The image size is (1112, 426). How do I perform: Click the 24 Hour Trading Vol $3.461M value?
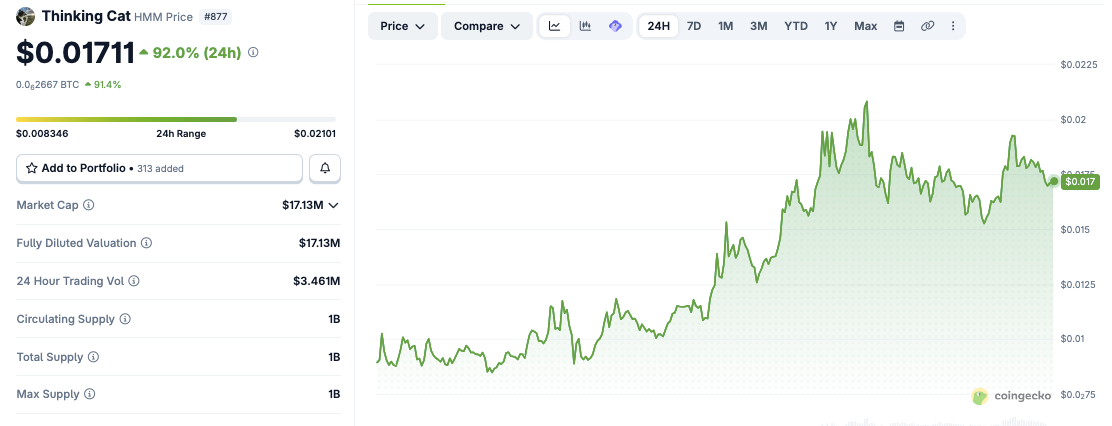point(317,281)
